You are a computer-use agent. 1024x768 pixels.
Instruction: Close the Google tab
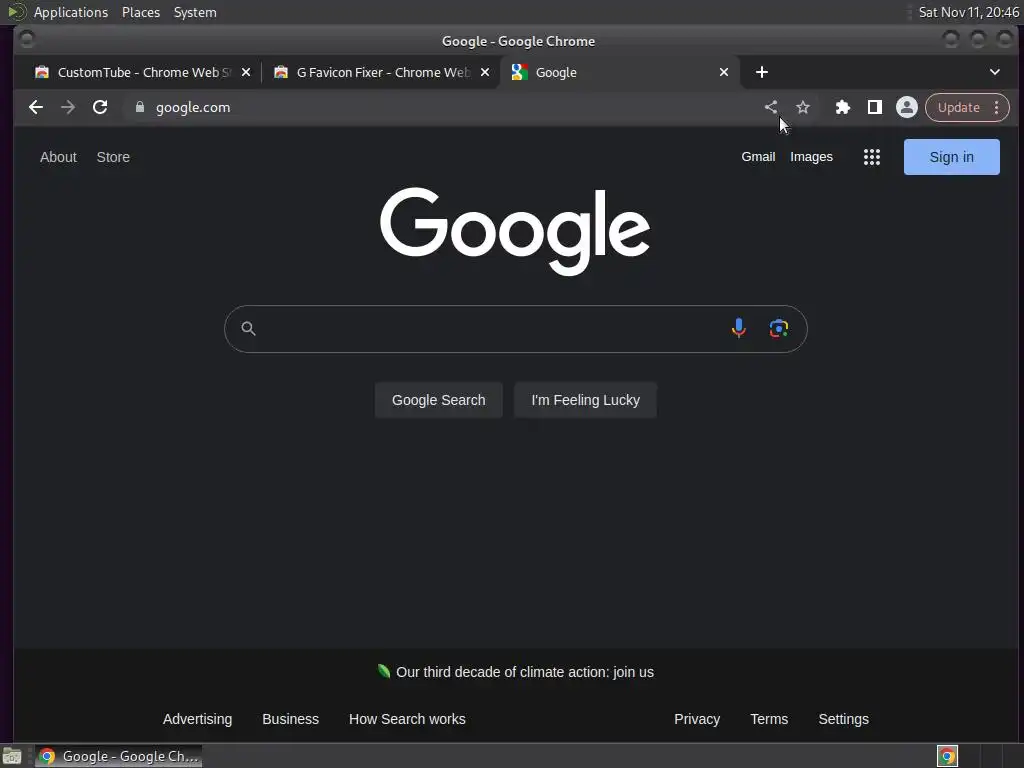[724, 72]
